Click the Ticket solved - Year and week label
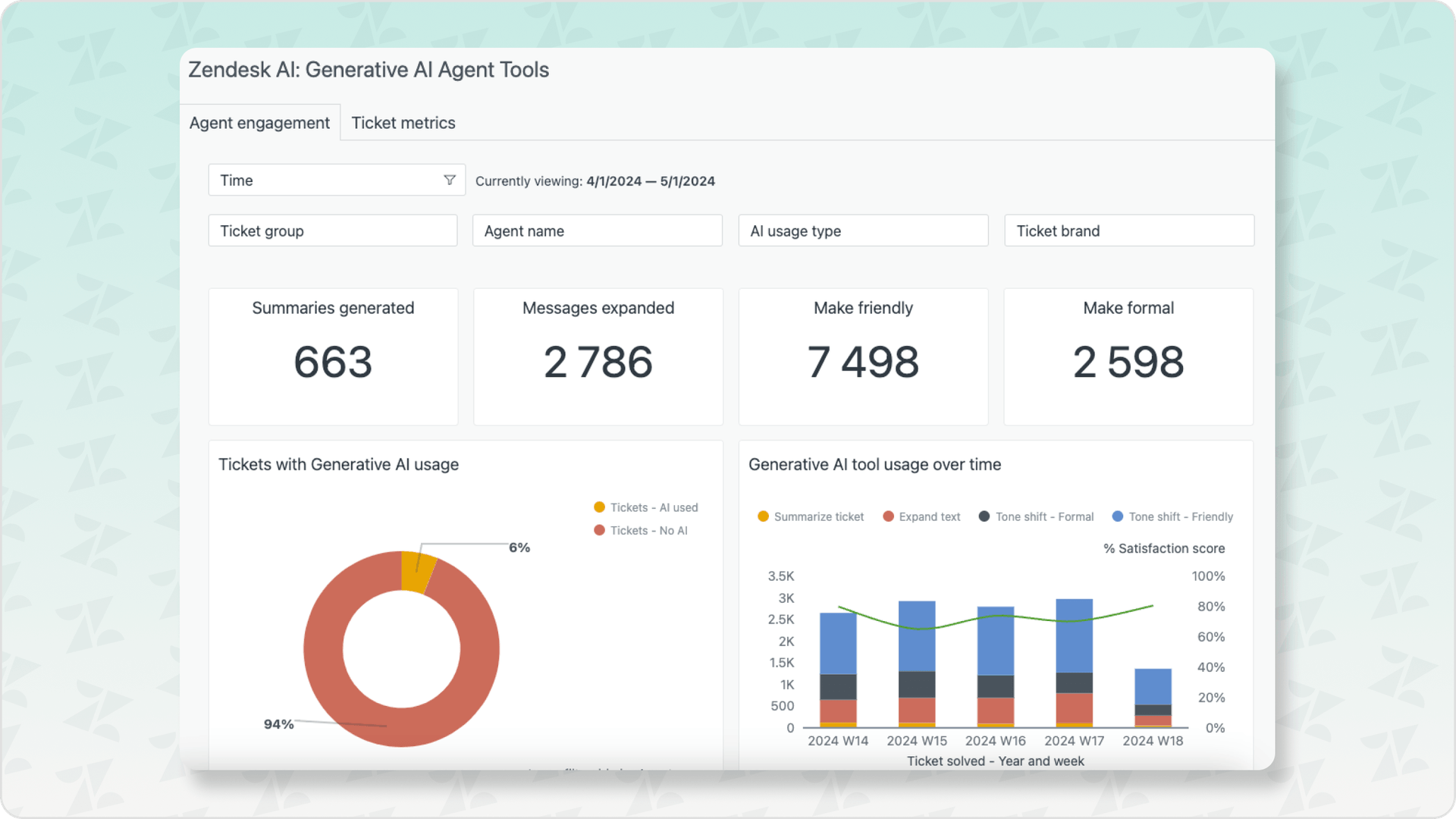Image resolution: width=1456 pixels, height=819 pixels. coord(996,761)
